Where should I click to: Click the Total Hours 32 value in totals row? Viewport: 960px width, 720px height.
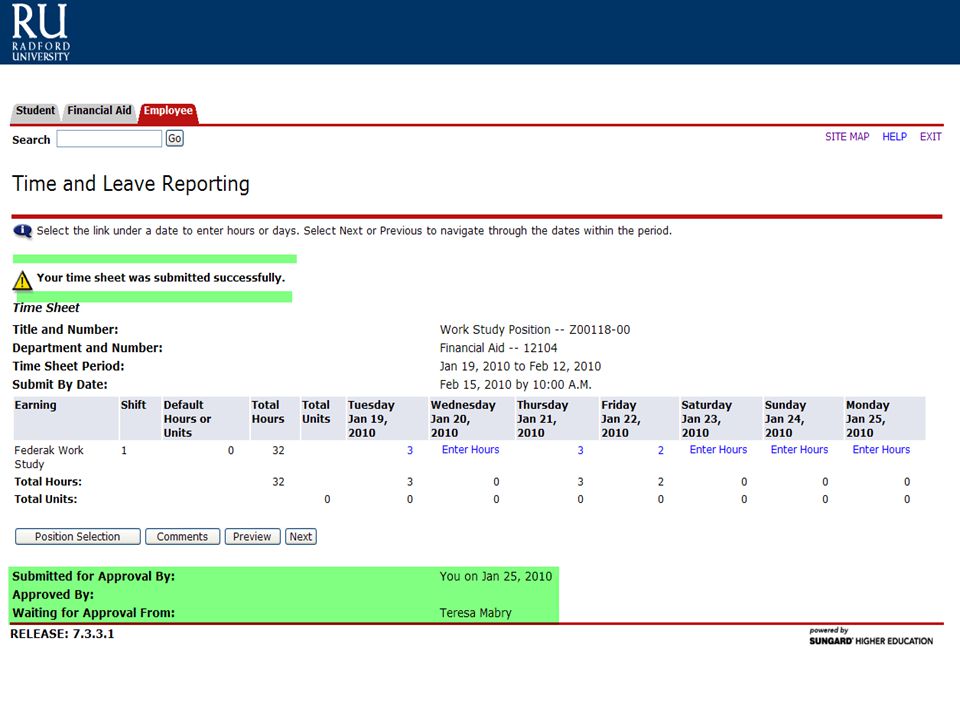click(278, 482)
